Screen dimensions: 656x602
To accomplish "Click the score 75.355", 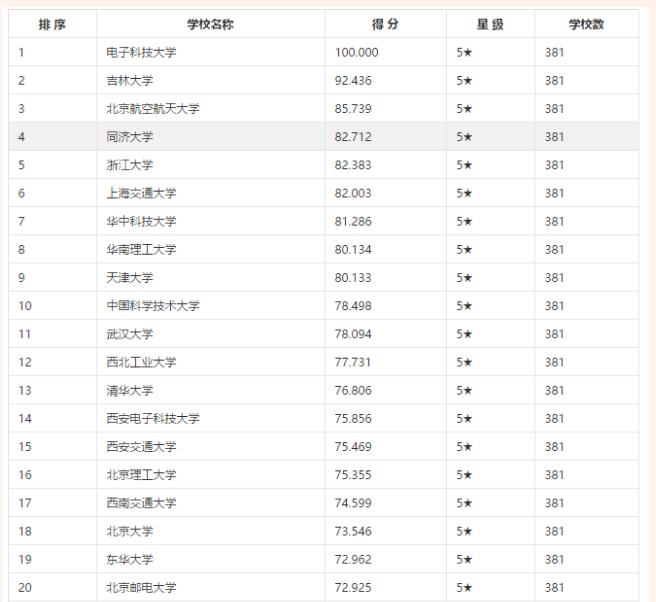I will 353,475.
